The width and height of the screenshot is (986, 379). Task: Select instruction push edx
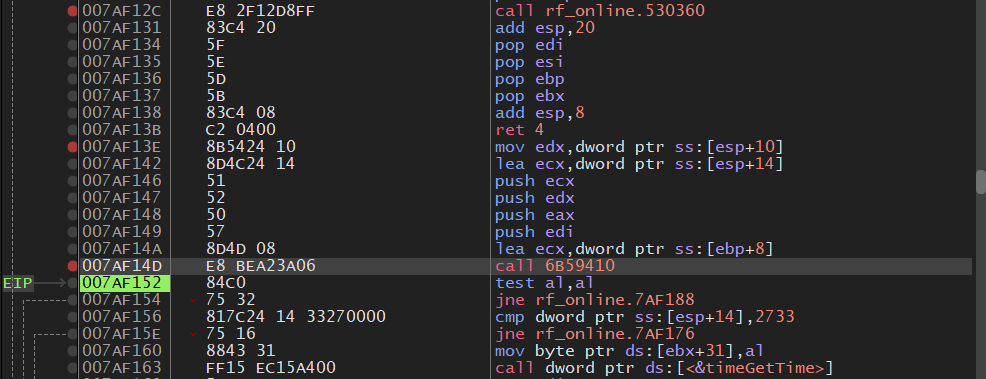pos(535,198)
